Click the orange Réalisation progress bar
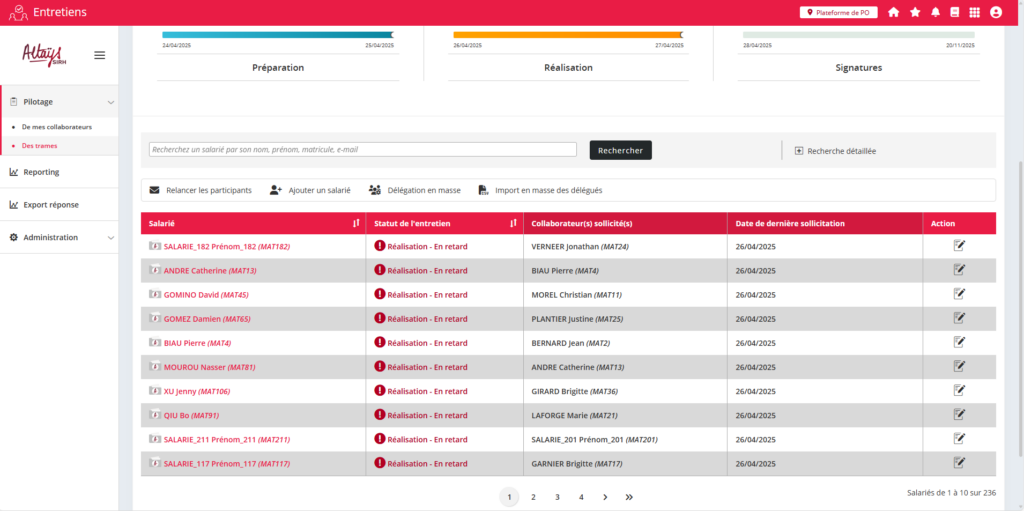The height and width of the screenshot is (511, 1024). coord(567,34)
